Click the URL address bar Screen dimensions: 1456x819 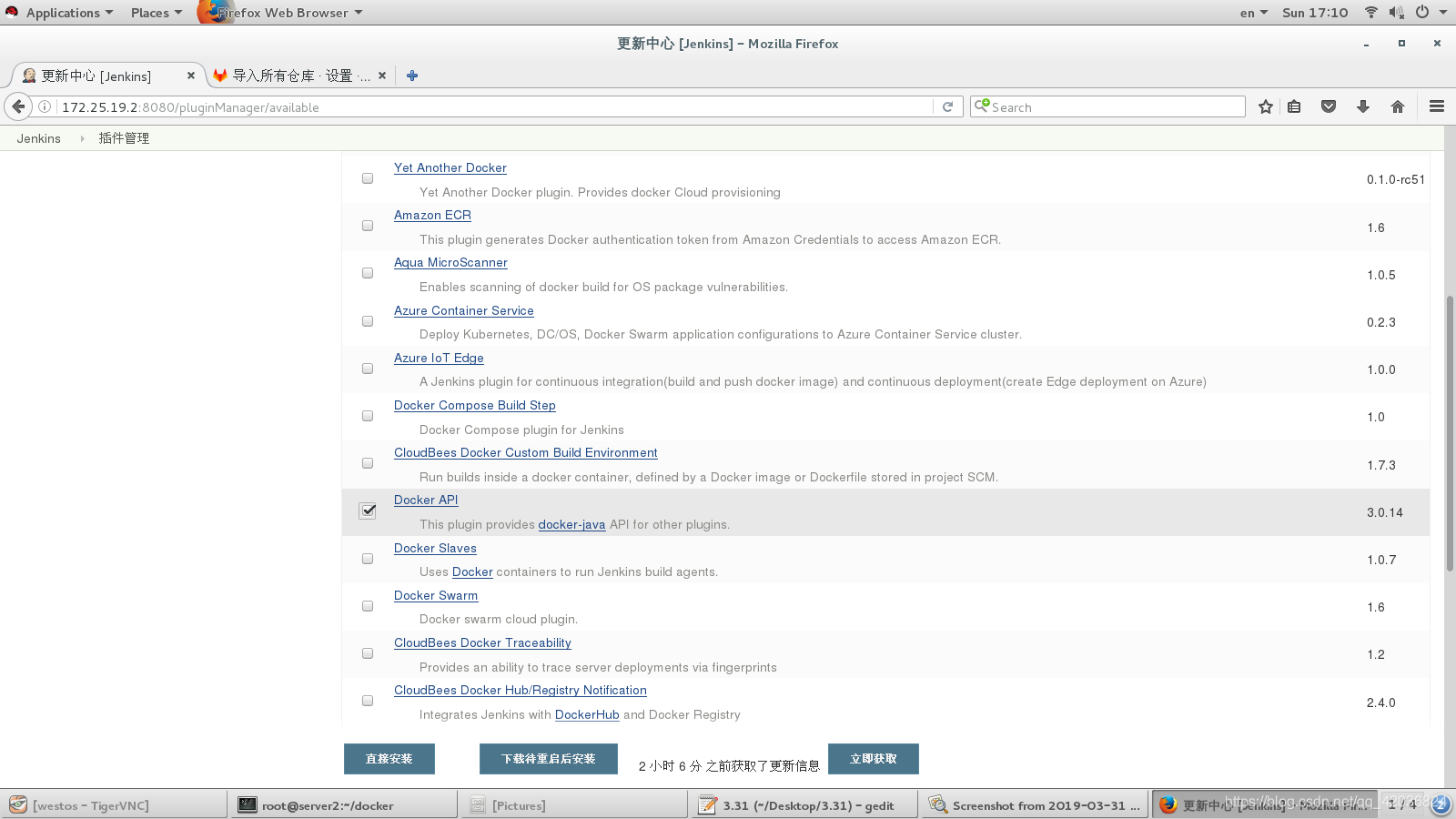496,106
